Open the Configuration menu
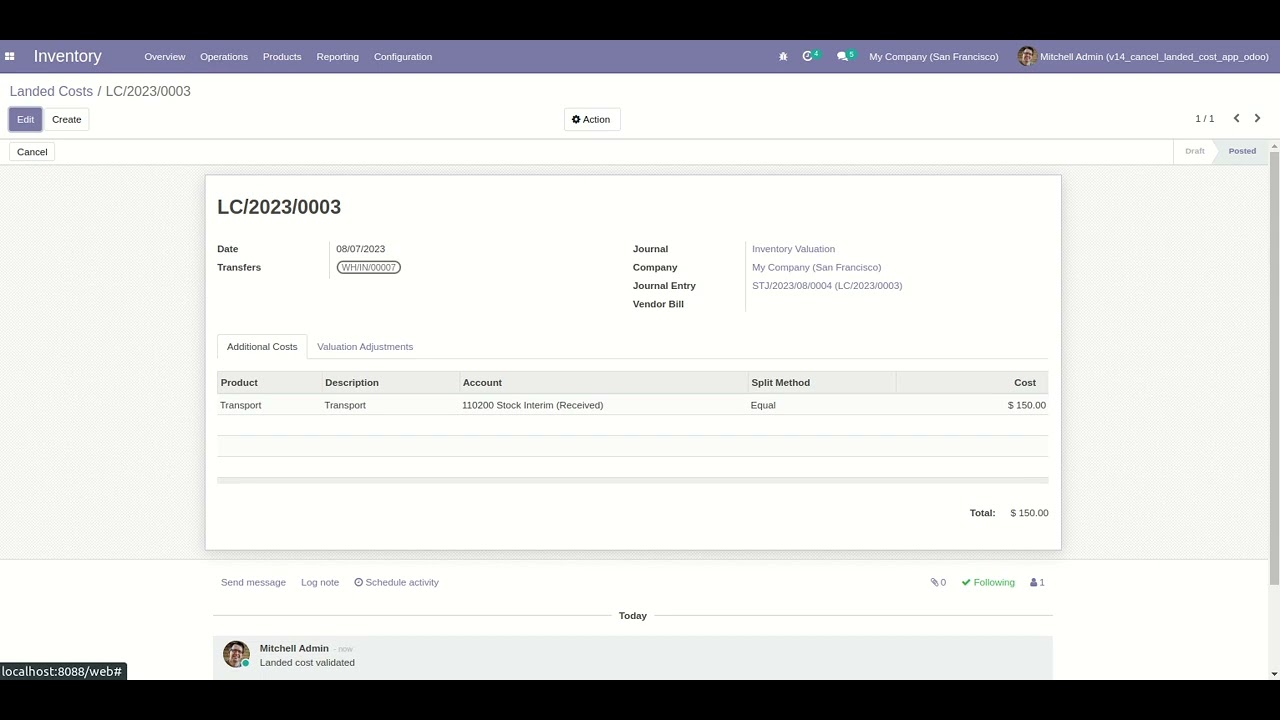This screenshot has width=1280, height=720. [403, 57]
